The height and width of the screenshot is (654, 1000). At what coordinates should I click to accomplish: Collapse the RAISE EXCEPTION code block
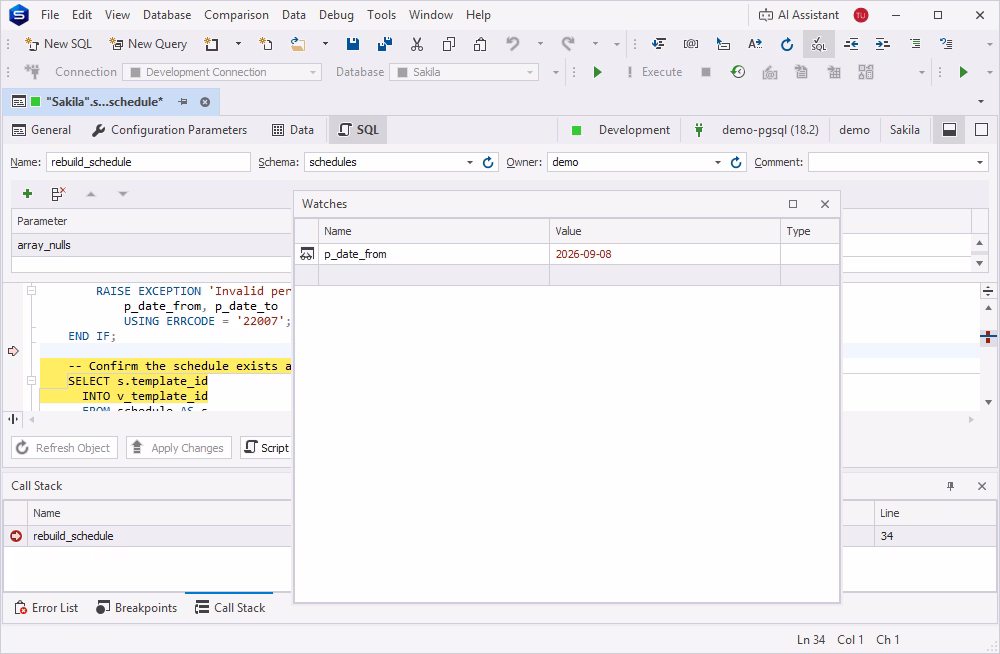(x=31, y=291)
